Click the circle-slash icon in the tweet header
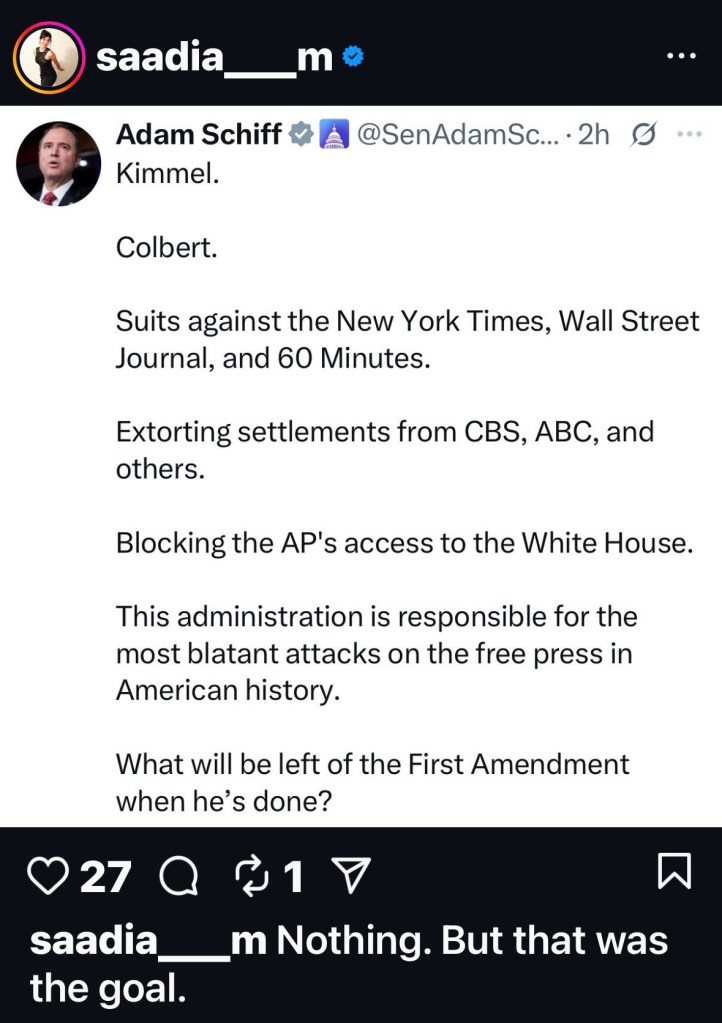The image size is (722, 1023). coord(644,134)
